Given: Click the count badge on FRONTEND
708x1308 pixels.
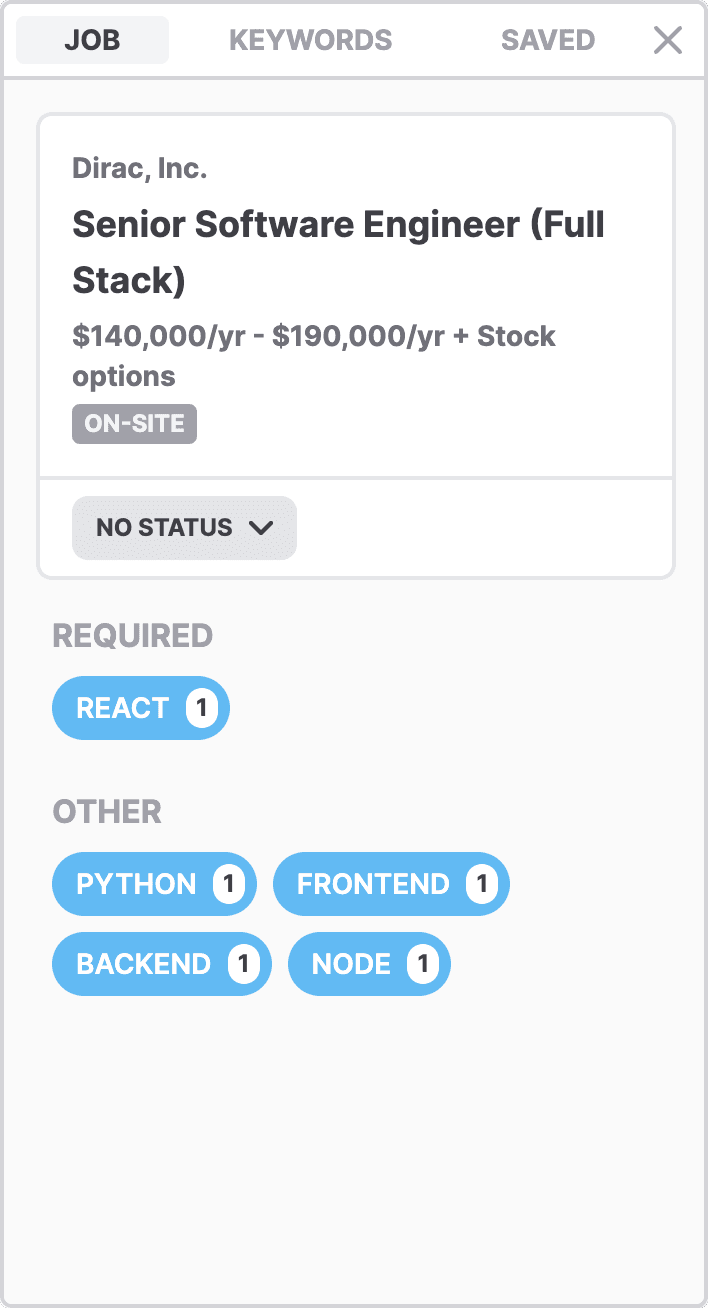Looking at the screenshot, I should coord(481,884).
